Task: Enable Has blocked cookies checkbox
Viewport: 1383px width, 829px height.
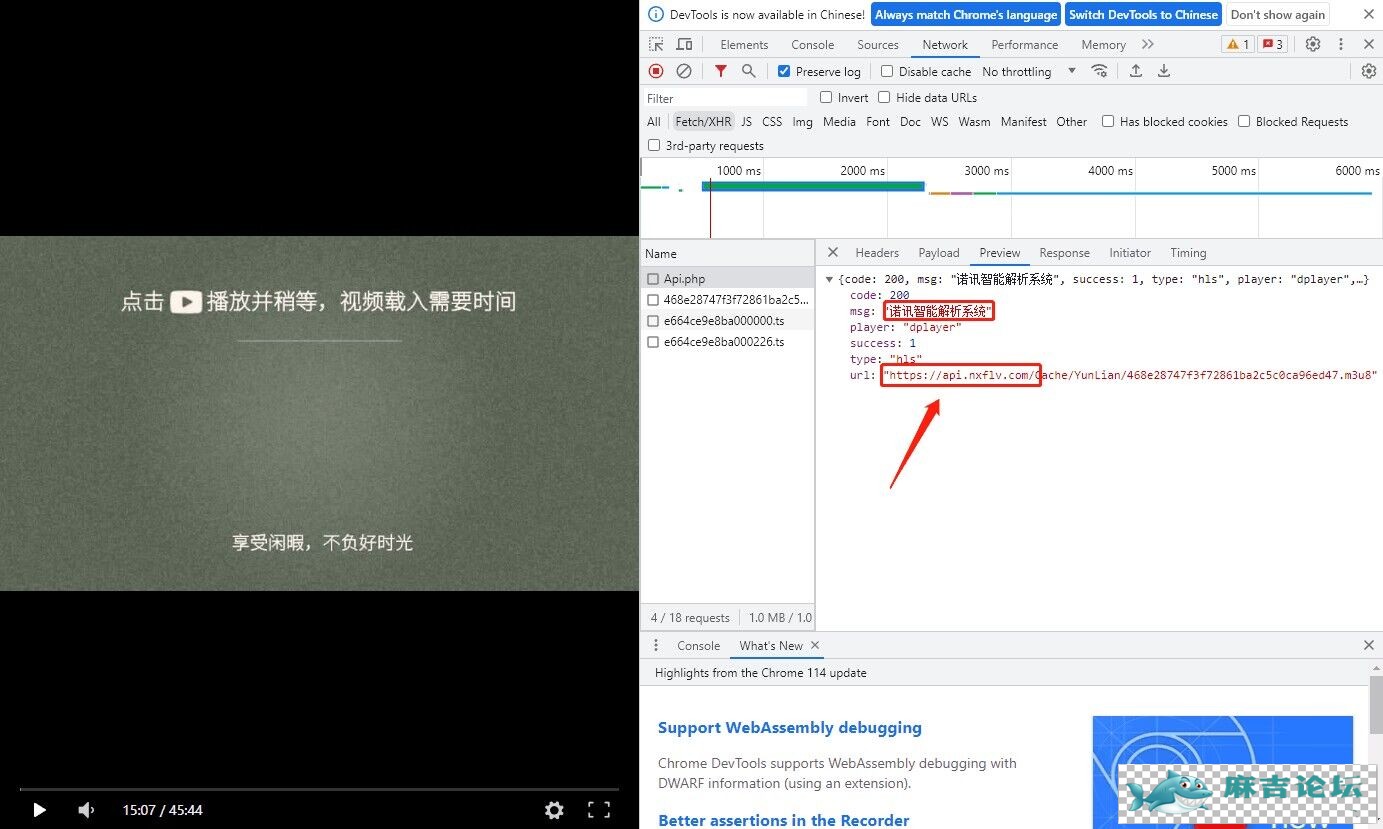Action: coord(1108,121)
